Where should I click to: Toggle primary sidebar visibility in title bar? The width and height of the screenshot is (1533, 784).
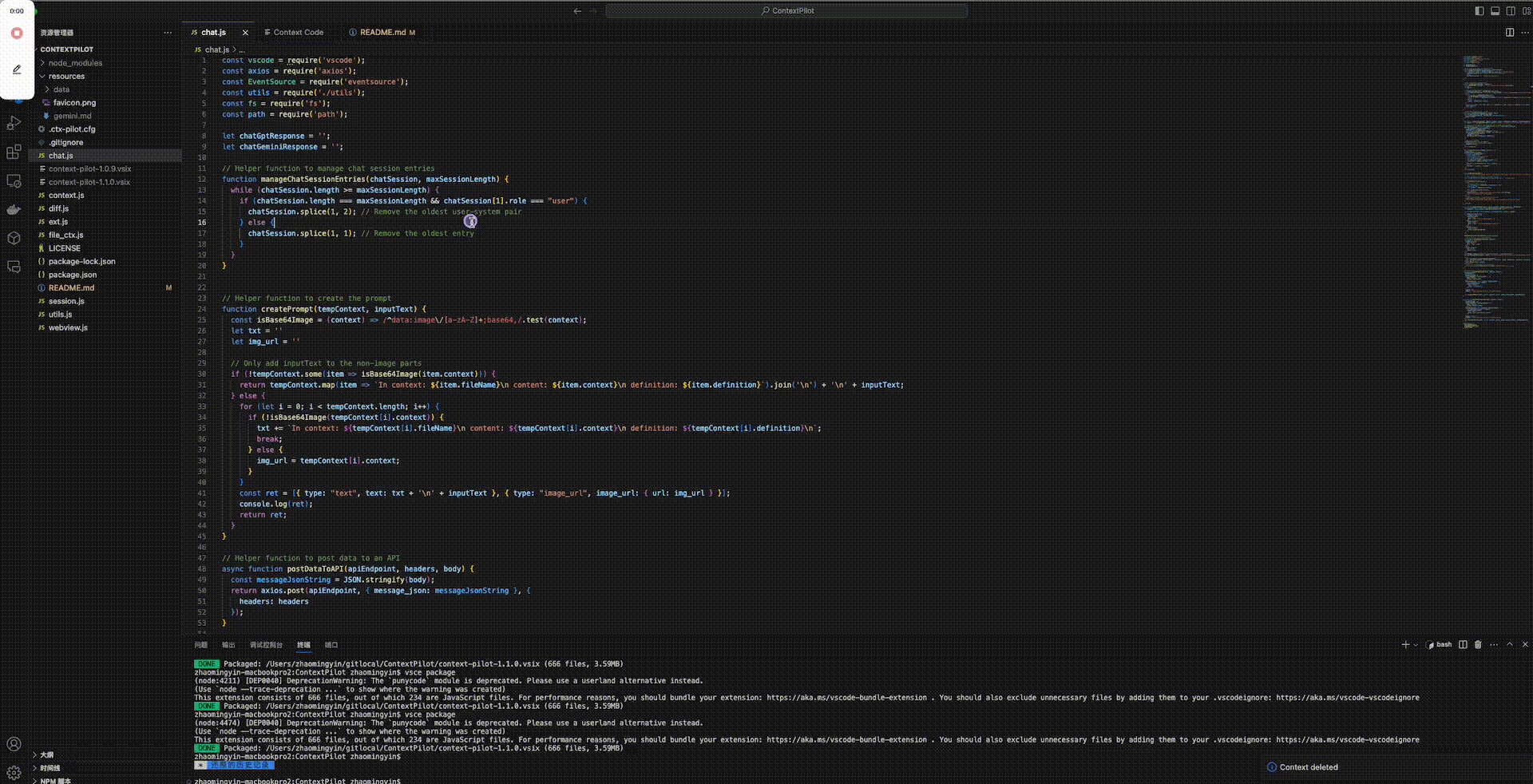(x=1479, y=11)
